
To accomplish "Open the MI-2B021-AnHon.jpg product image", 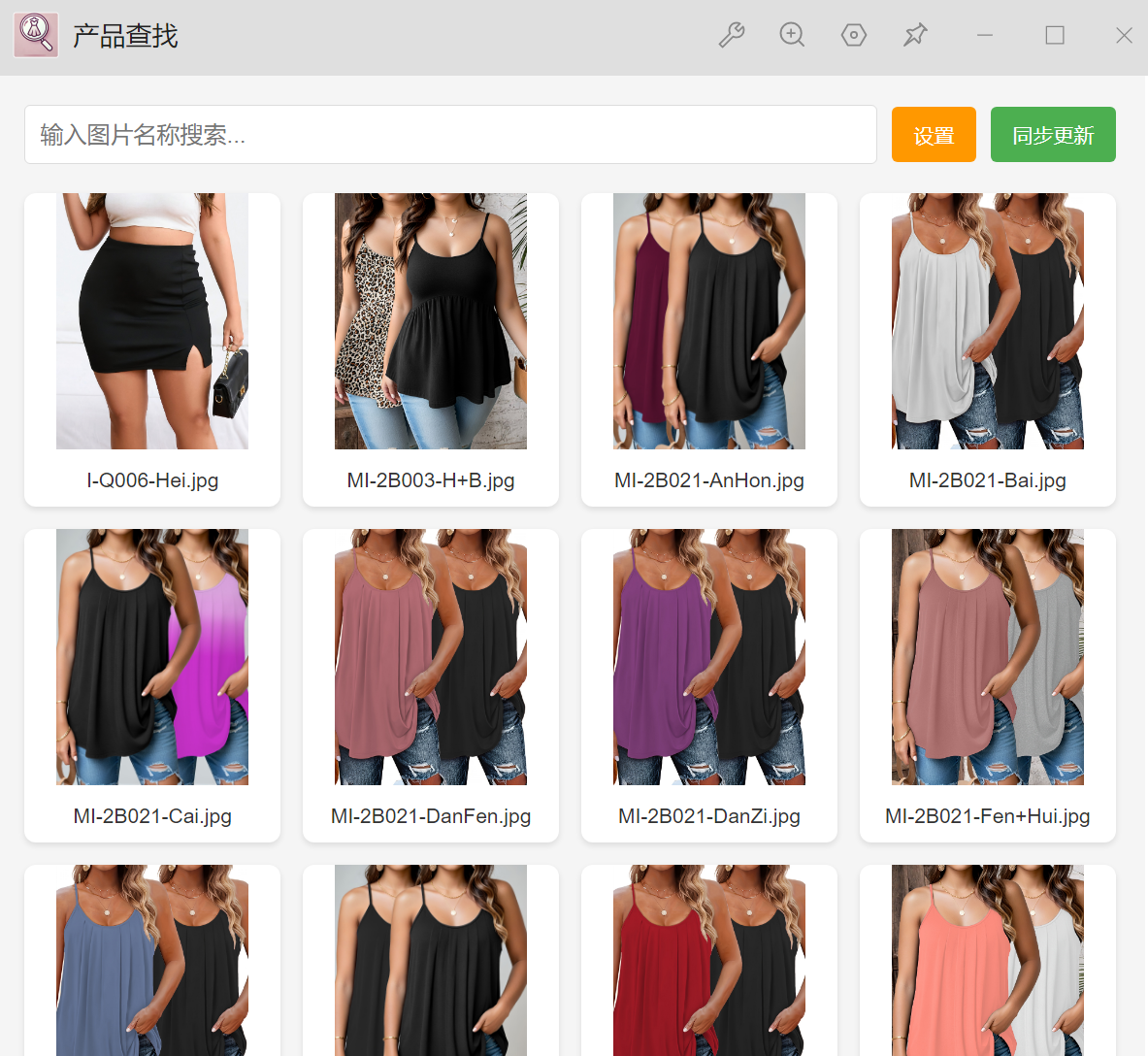I will (708, 320).
